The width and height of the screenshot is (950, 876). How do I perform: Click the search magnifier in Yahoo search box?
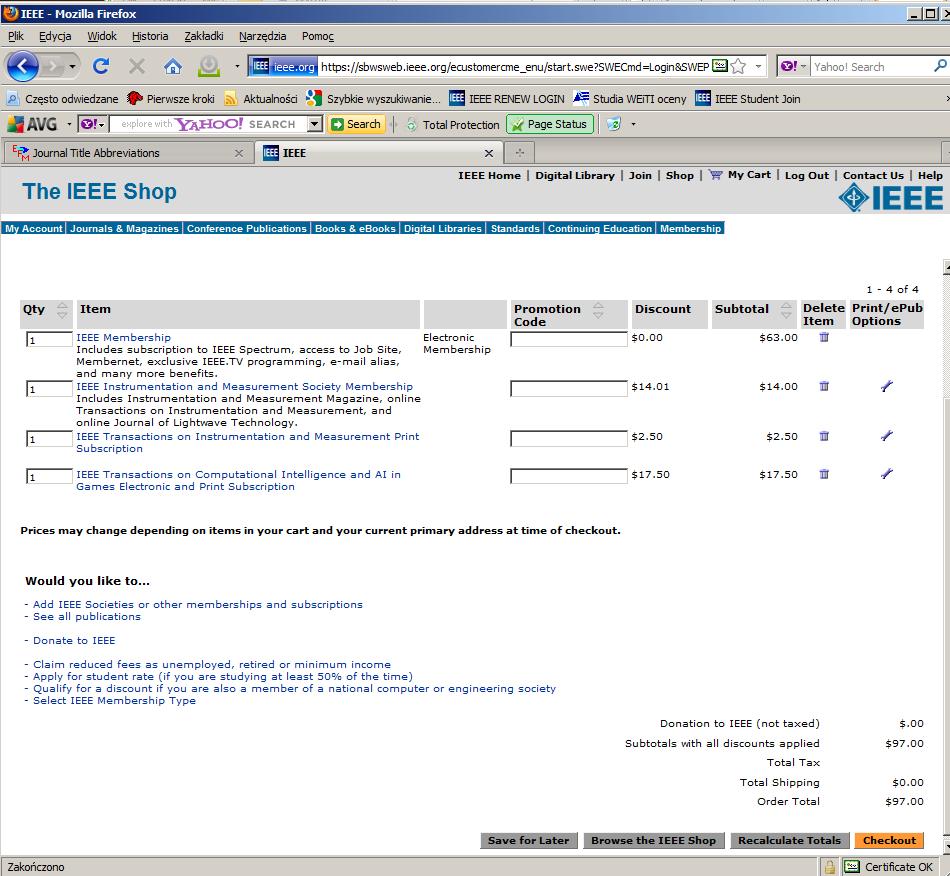(x=940, y=66)
